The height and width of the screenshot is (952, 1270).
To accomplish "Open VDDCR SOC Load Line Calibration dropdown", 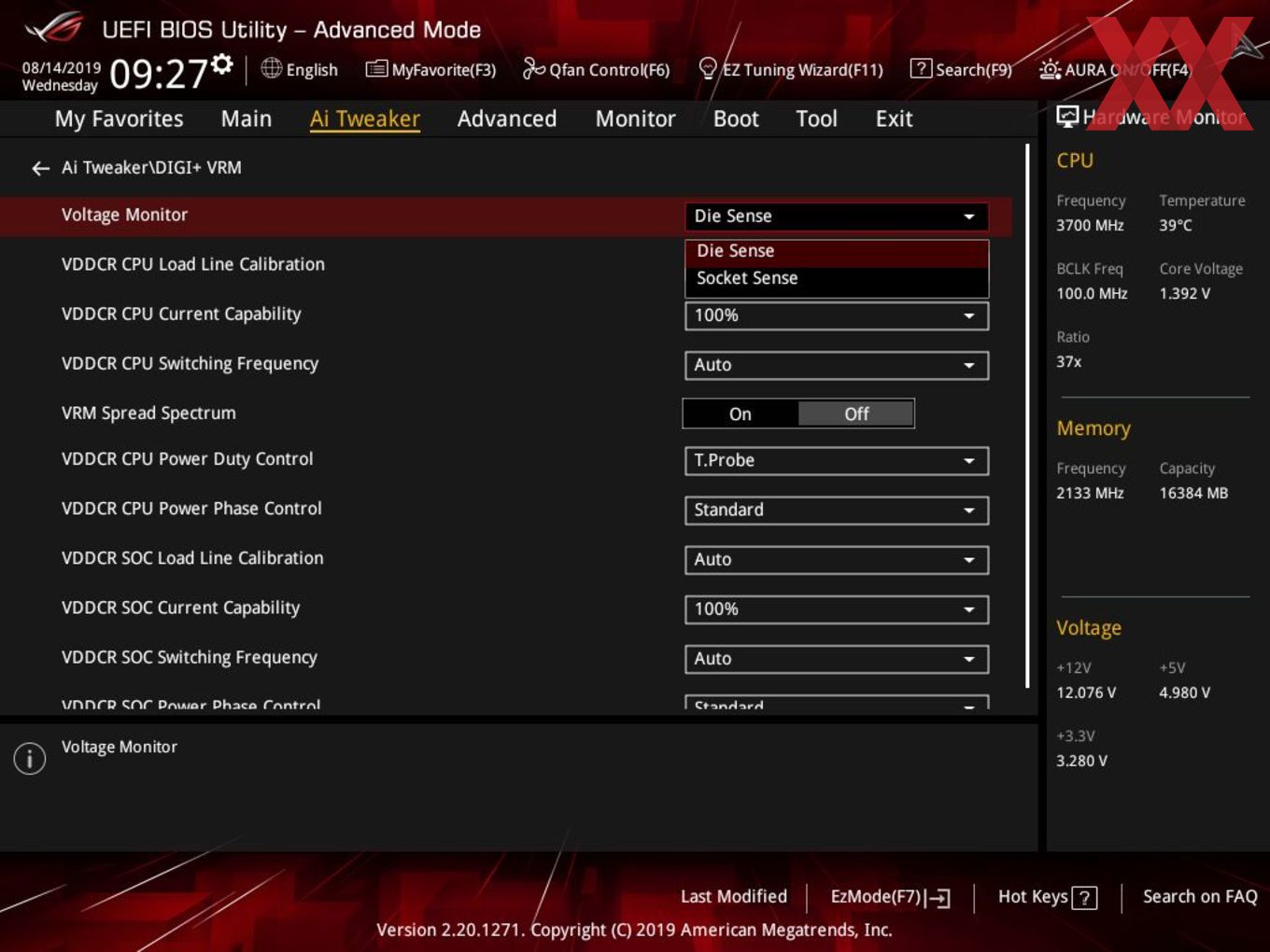I will 837,559.
